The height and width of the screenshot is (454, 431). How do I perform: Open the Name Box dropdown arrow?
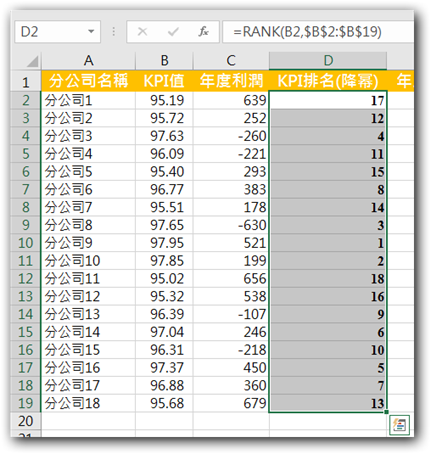click(91, 32)
